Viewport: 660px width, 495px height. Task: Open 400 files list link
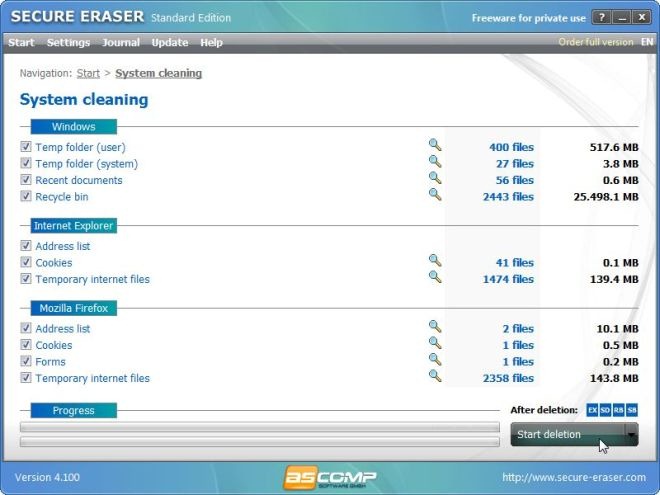point(511,147)
